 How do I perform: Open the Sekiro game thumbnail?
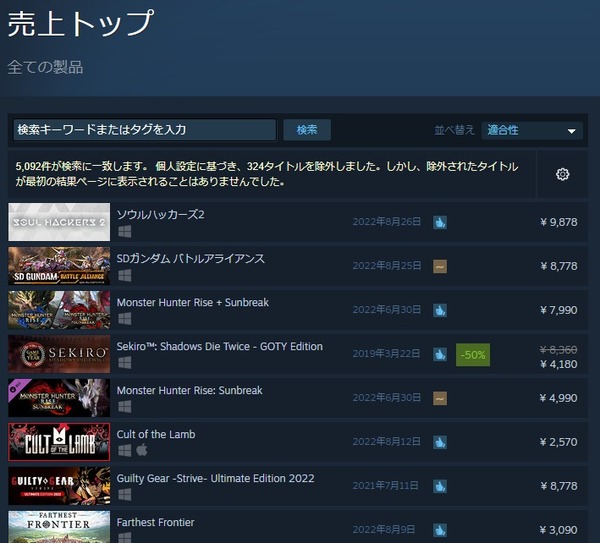click(x=59, y=354)
